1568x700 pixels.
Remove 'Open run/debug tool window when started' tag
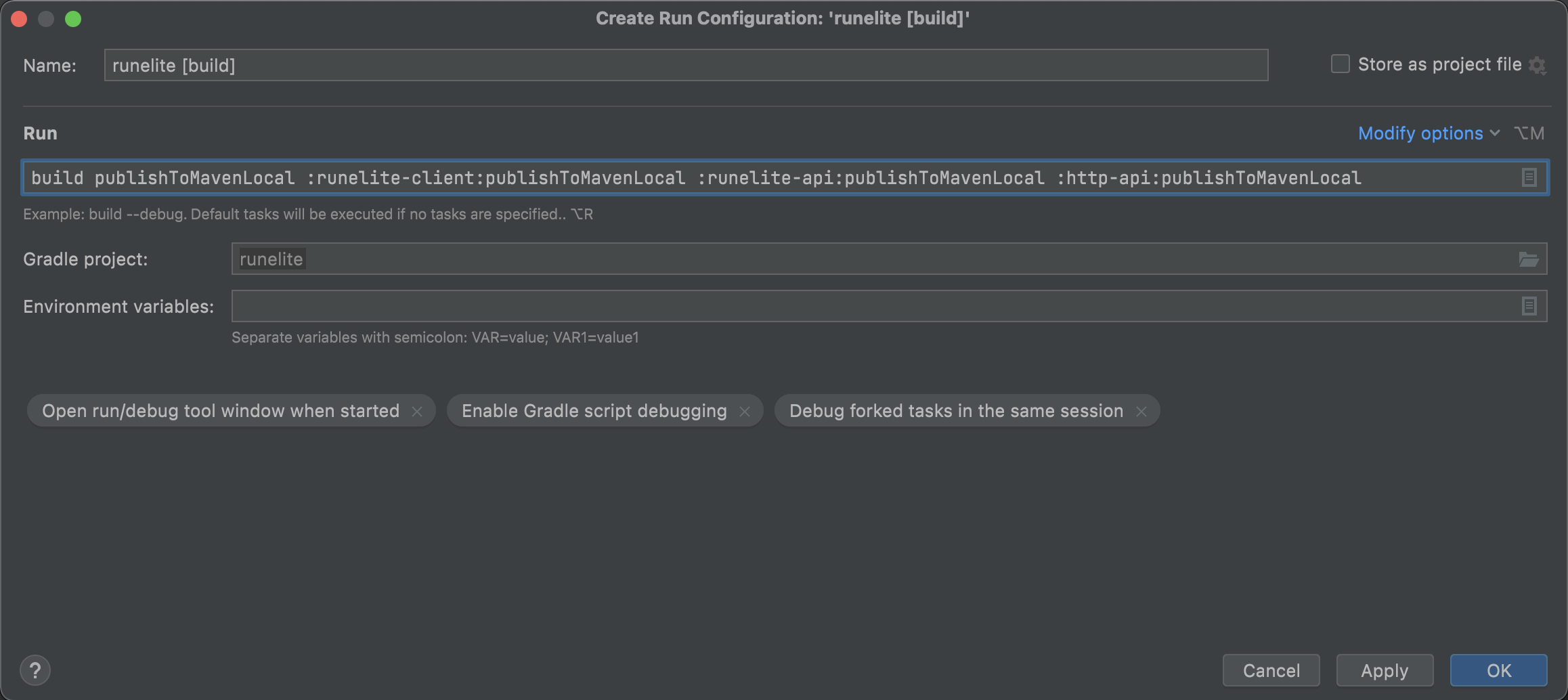[x=417, y=412]
